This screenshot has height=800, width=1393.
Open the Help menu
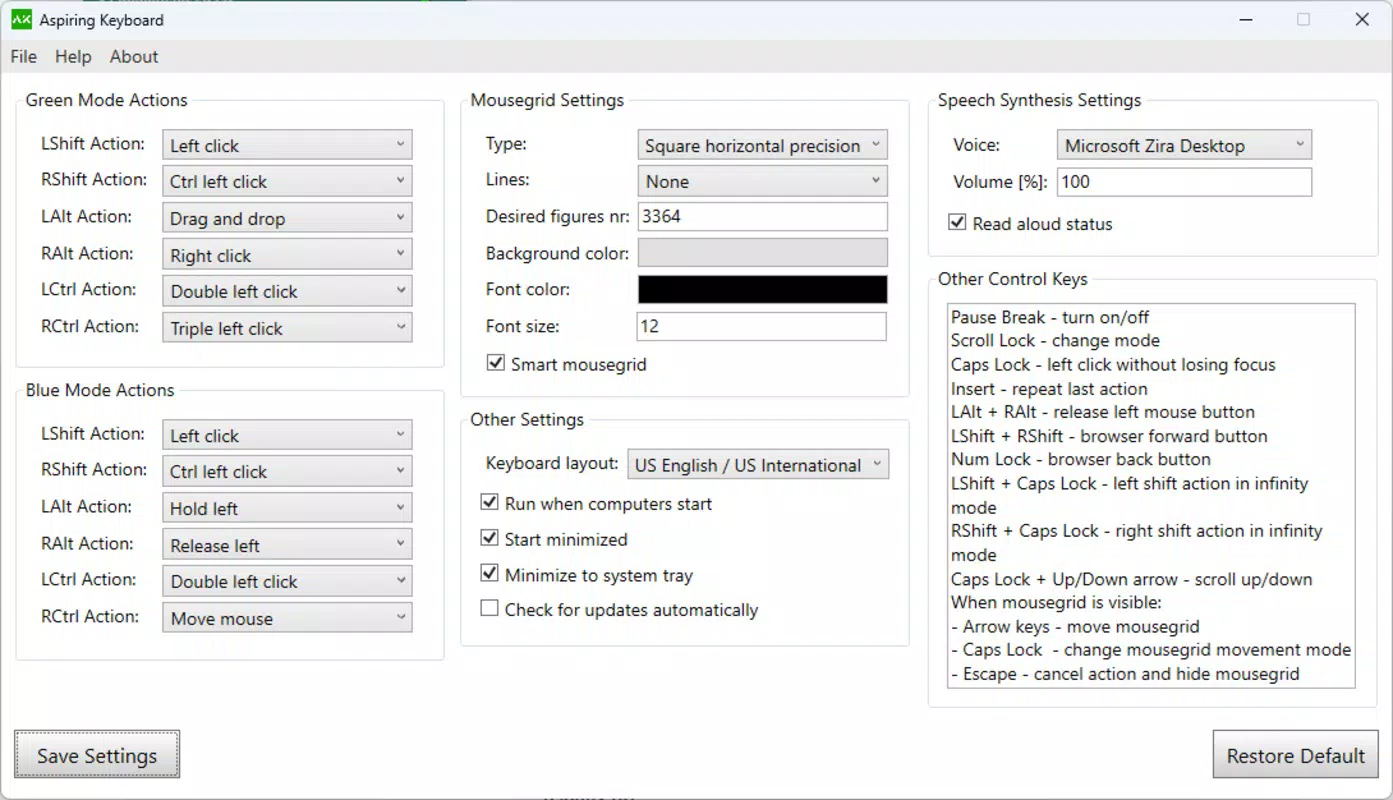(73, 57)
